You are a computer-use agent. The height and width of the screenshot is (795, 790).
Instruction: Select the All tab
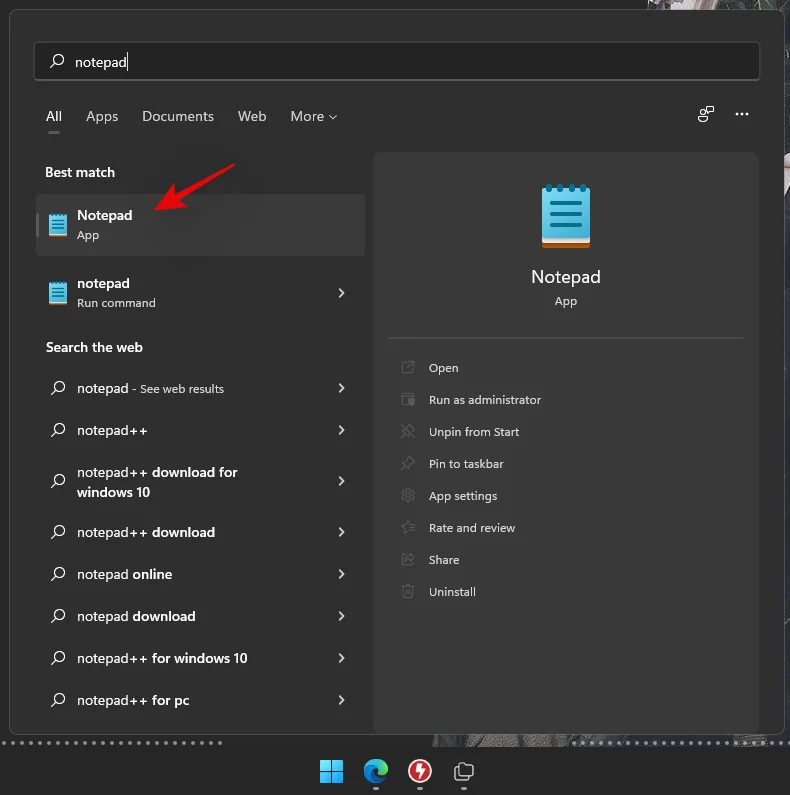54,116
